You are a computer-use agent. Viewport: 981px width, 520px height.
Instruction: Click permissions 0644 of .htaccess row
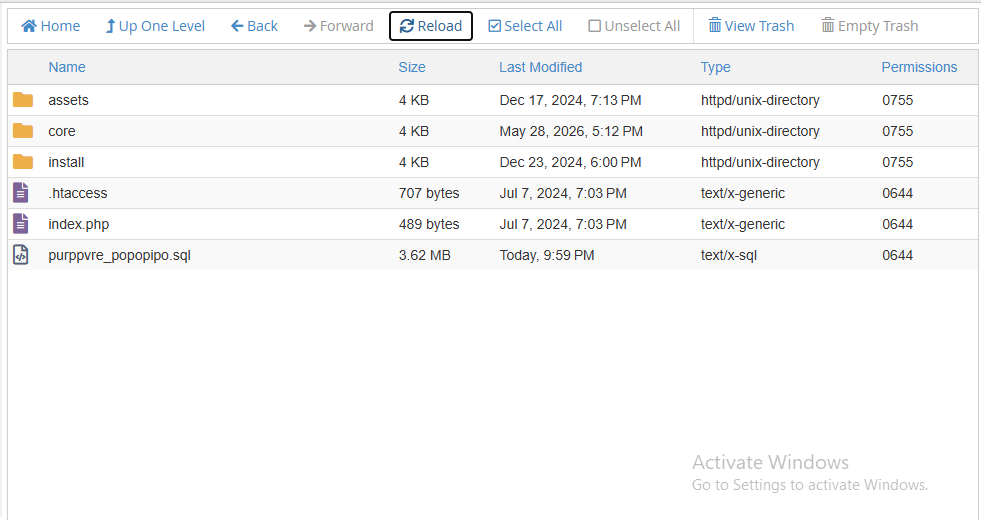(897, 193)
